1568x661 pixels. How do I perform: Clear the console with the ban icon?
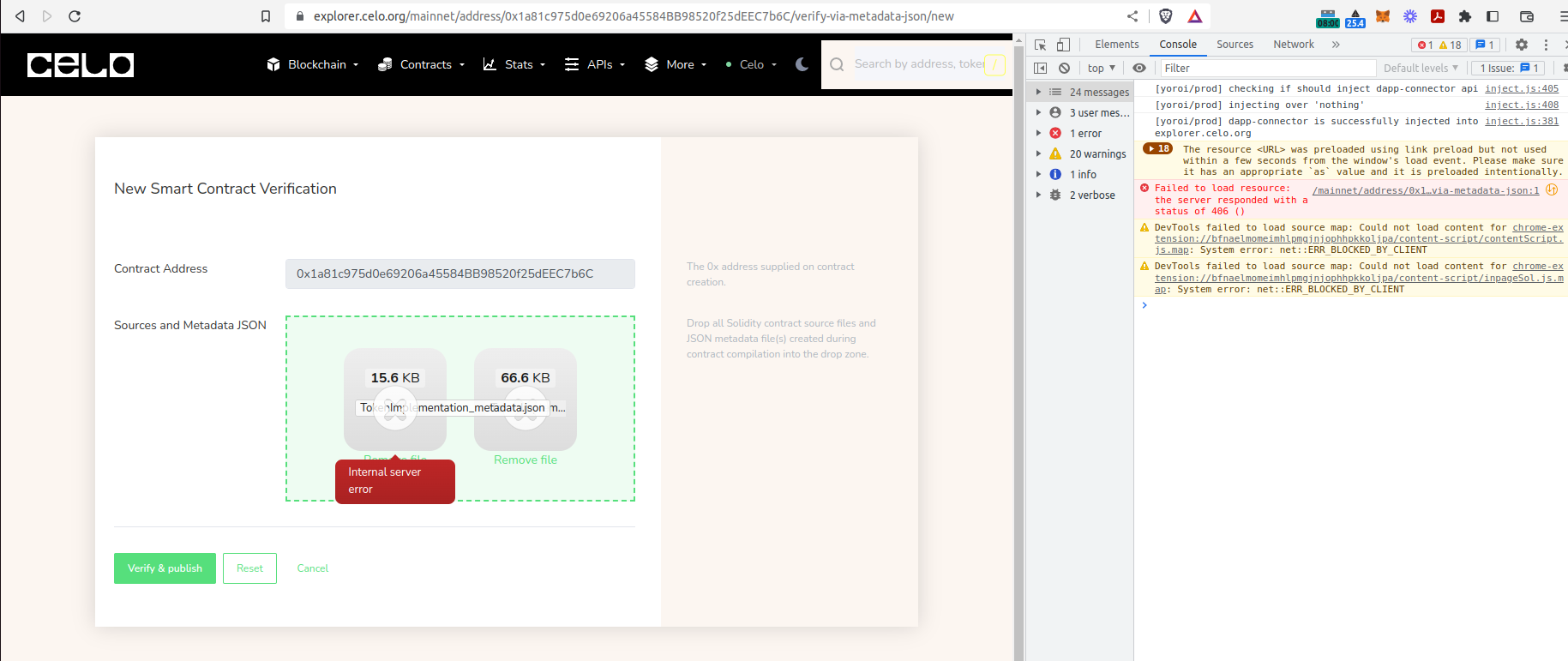pos(1064,68)
